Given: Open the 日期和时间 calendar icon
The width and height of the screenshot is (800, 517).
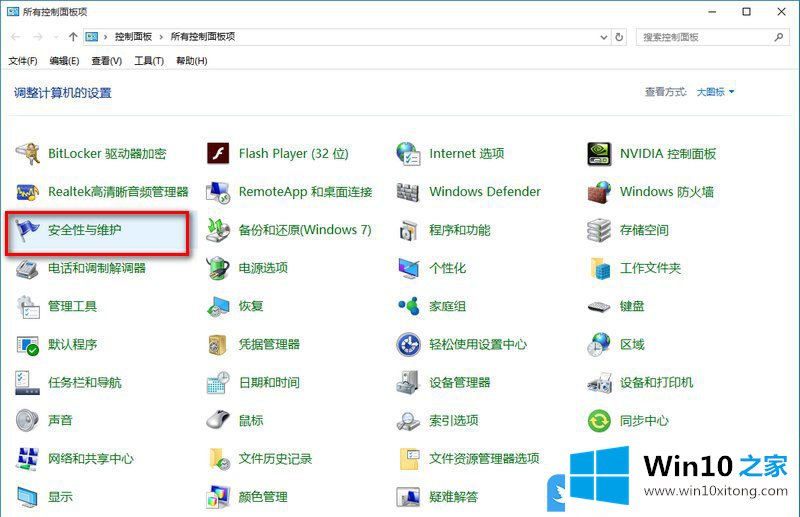Looking at the screenshot, I should click(218, 383).
